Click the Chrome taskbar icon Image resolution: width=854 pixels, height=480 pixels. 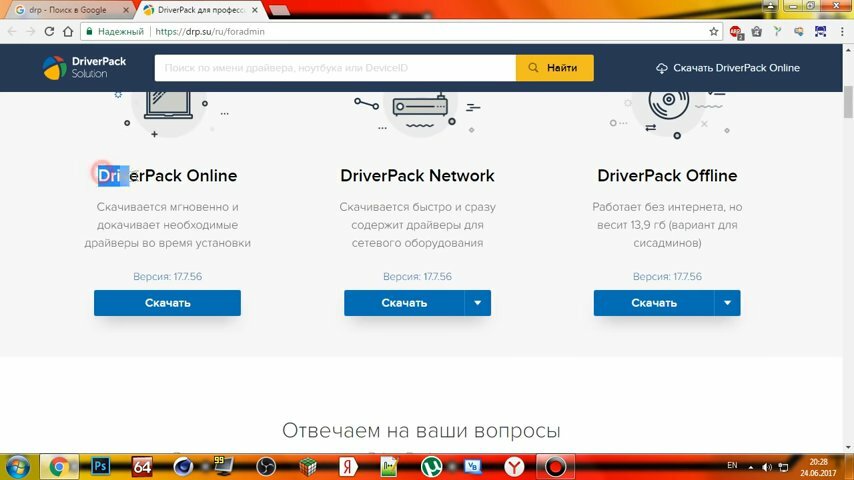click(59, 467)
